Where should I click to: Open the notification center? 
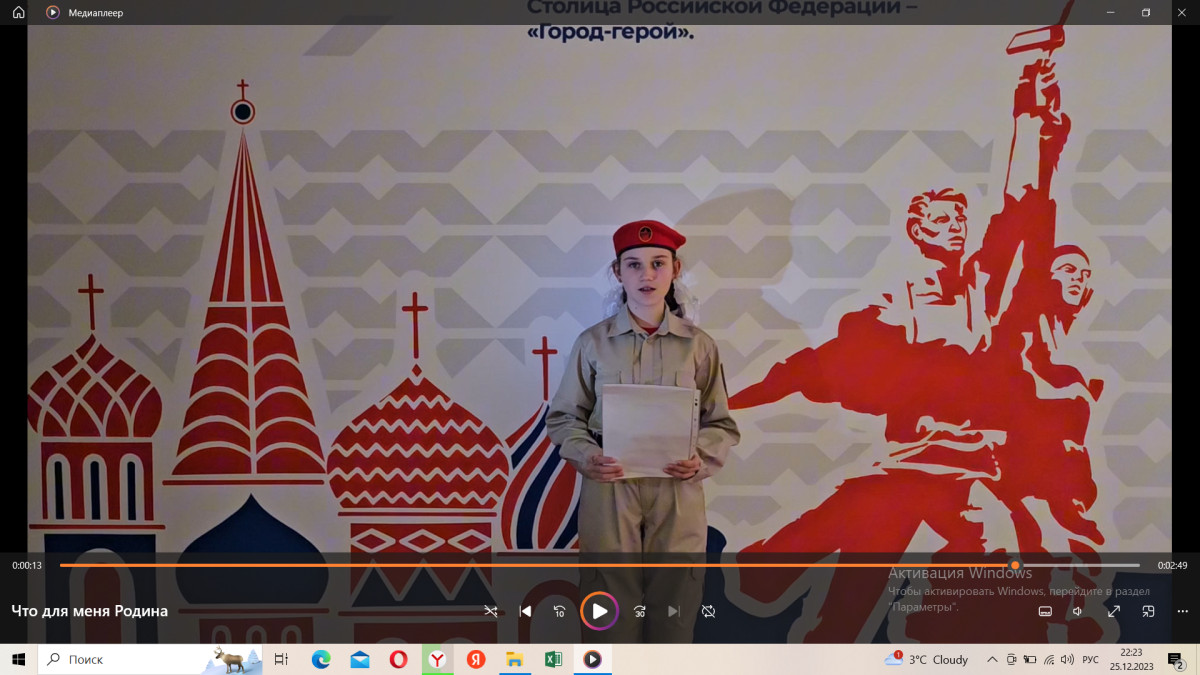pyautogui.click(x=1176, y=660)
